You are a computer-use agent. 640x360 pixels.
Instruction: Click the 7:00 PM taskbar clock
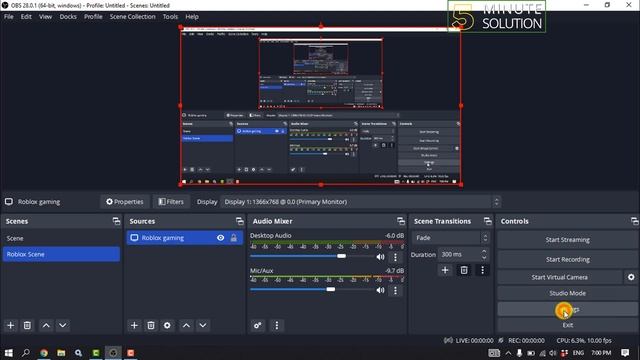pyautogui.click(x=601, y=353)
